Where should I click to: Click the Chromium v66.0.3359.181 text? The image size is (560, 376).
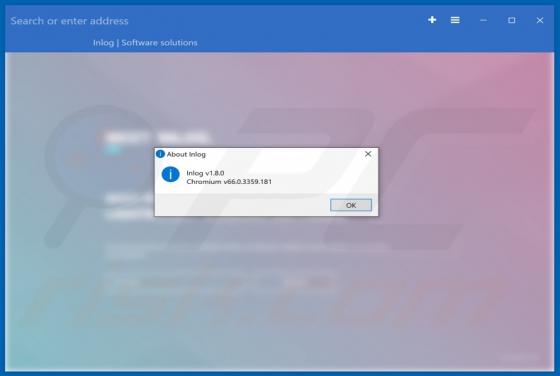pyautogui.click(x=229, y=181)
